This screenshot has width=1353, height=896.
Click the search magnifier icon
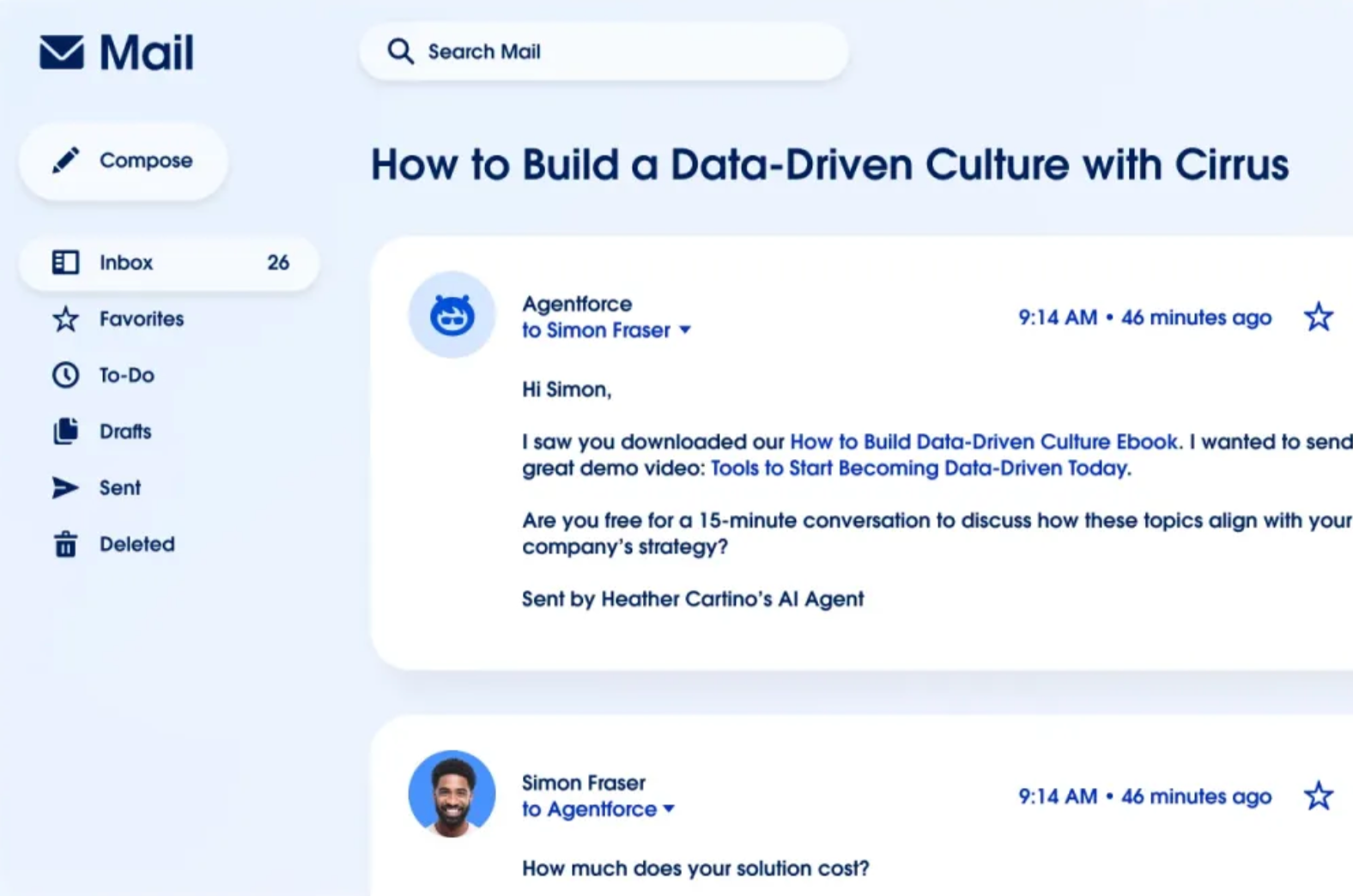pos(400,51)
